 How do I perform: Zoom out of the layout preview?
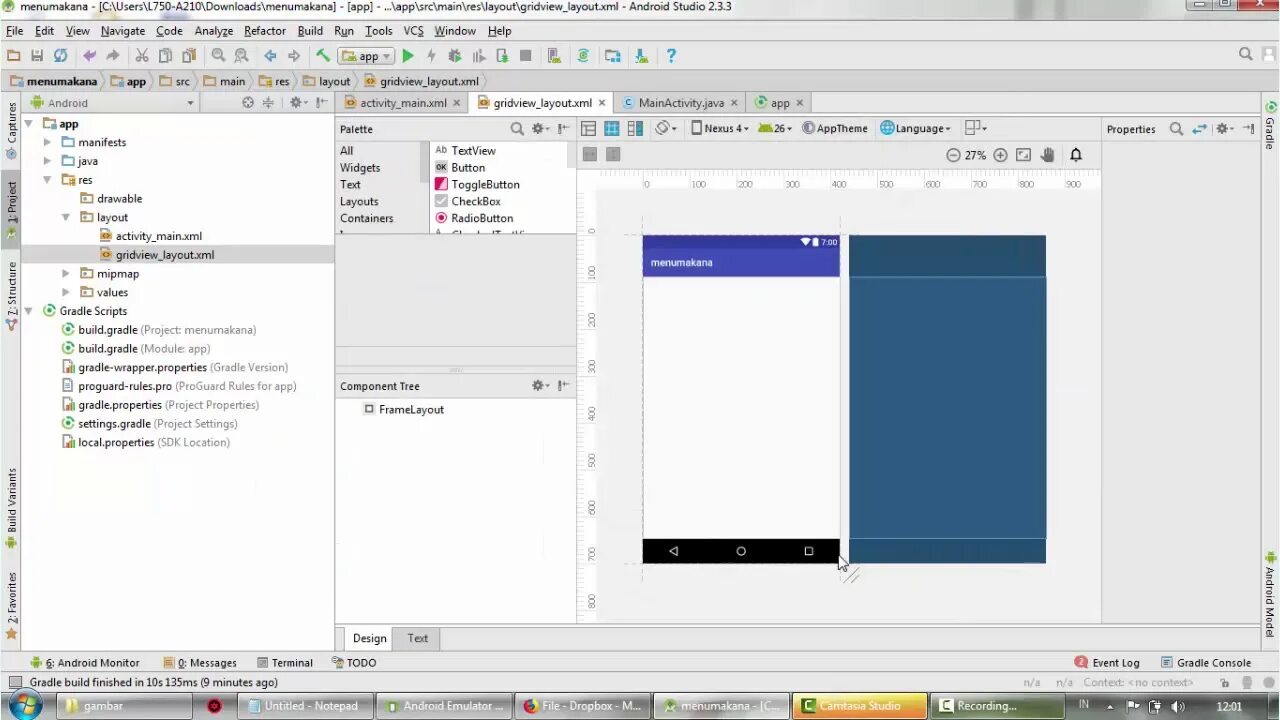click(x=953, y=155)
